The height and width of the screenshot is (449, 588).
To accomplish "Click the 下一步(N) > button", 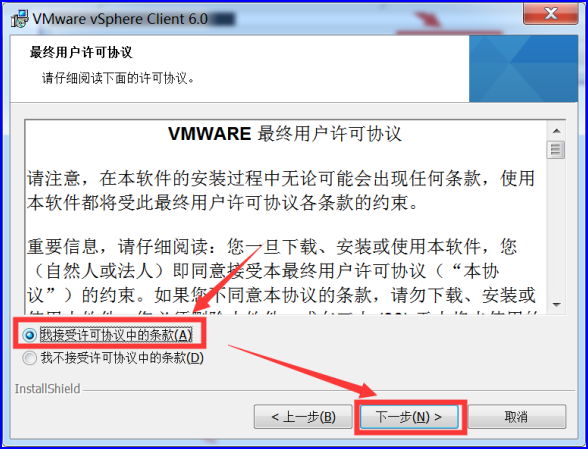I will (x=409, y=417).
